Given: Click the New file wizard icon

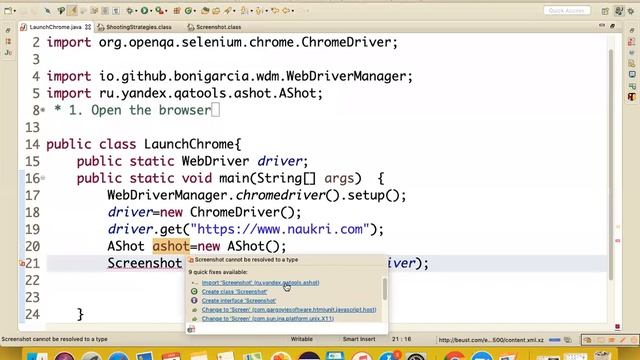Looking at the screenshot, I should [x=7, y=11].
